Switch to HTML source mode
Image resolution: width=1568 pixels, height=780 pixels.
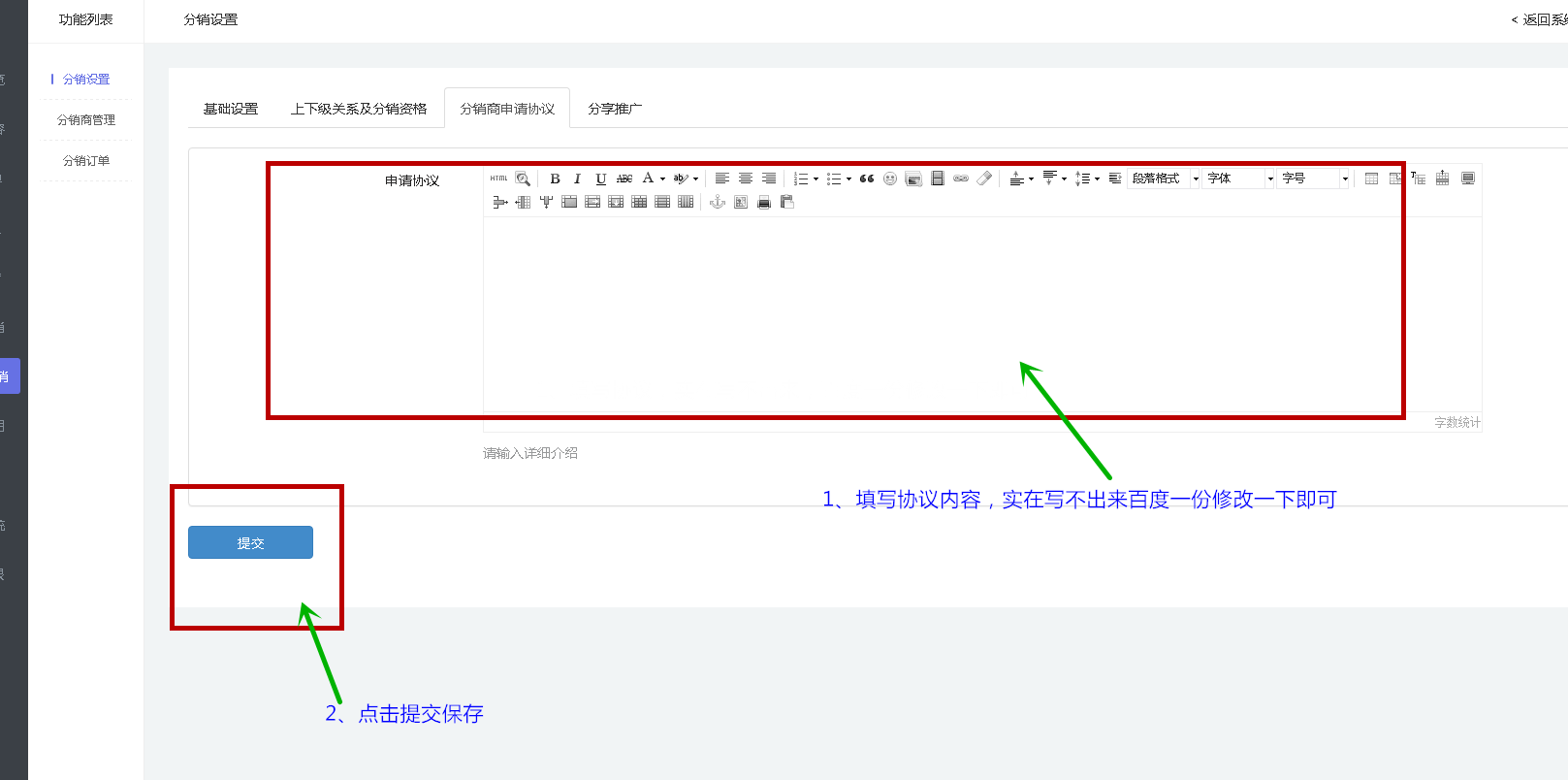[x=498, y=179]
